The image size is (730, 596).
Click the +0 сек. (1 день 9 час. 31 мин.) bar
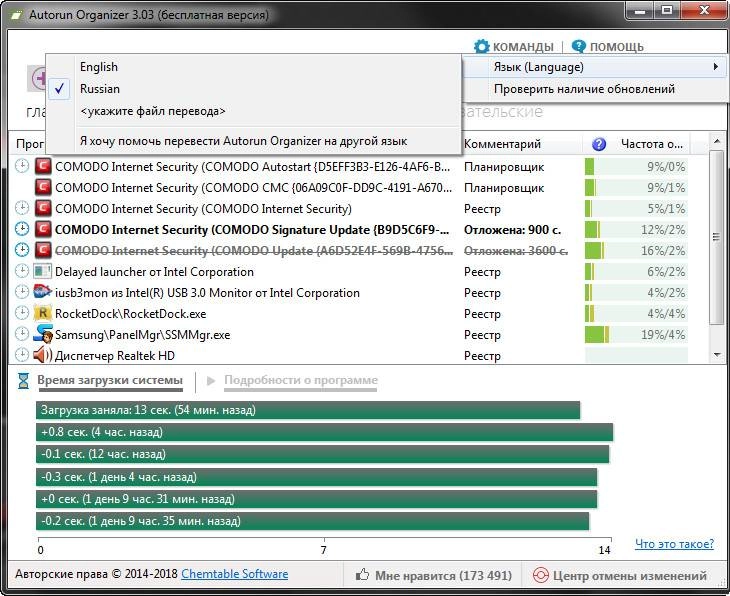pos(317,499)
